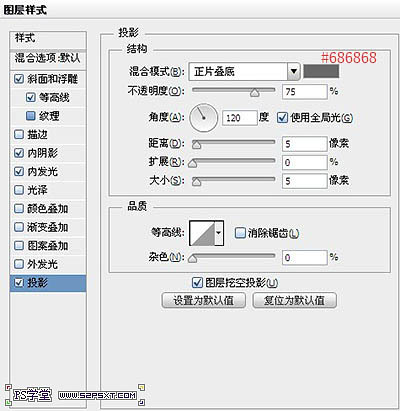The image size is (400, 411).
Task: Click the 扩展 slider handle
Action: (x=193, y=163)
